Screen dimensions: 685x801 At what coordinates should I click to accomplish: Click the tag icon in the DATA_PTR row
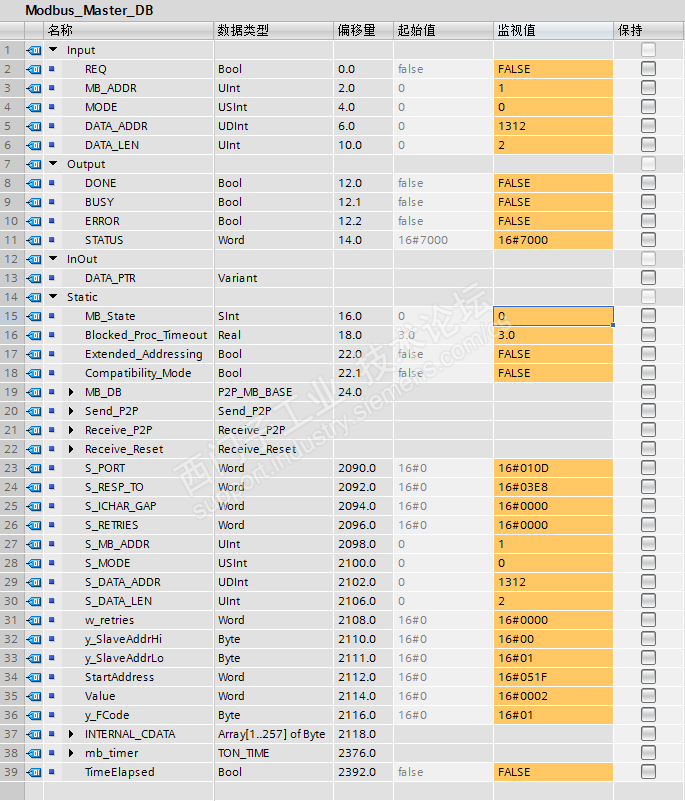click(x=34, y=278)
